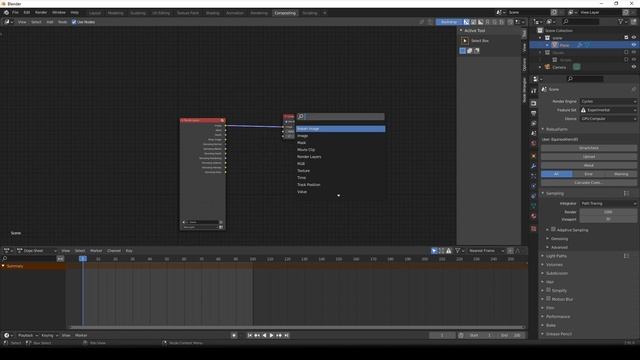This screenshot has height=360, width=640.
Task: Click the Select Box tool icon
Action: pos(465,41)
